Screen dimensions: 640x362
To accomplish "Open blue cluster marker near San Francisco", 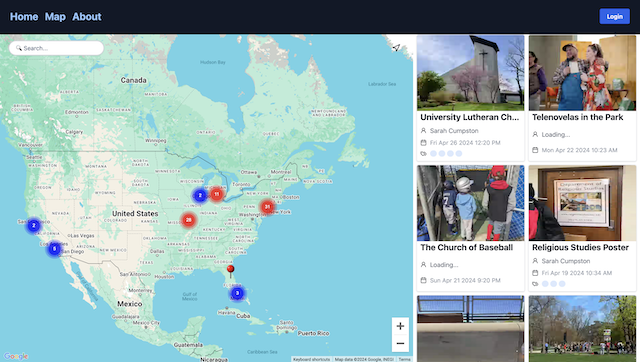I will click(x=34, y=225).
